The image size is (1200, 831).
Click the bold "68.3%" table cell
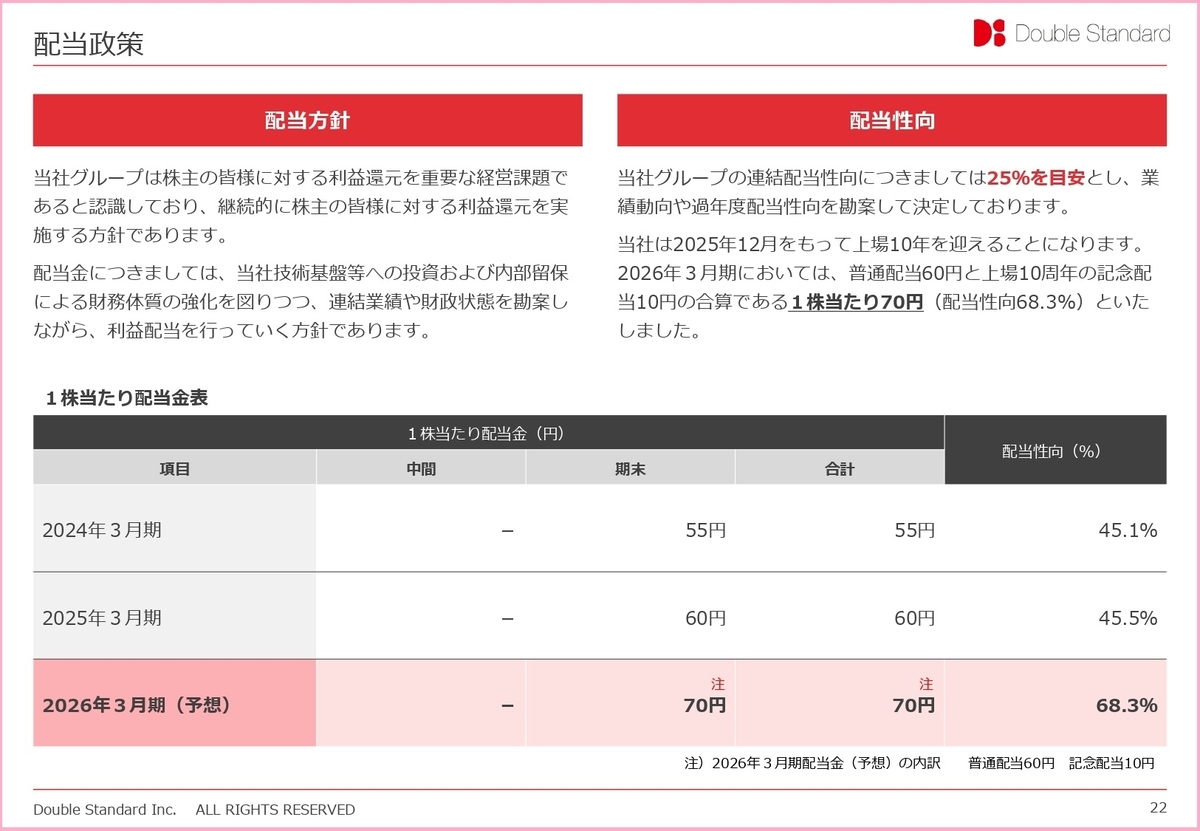[1127, 705]
